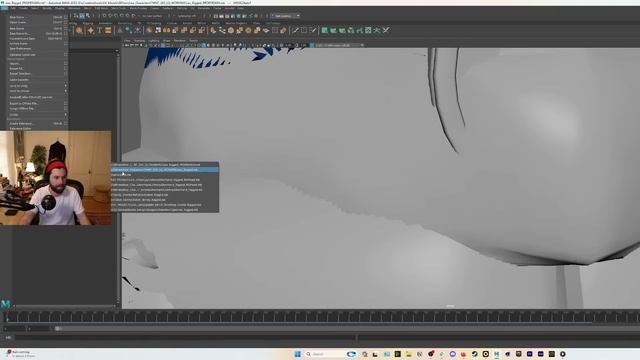Select the Type (T) text tool on shelf
The image size is (640, 360).
99,30
